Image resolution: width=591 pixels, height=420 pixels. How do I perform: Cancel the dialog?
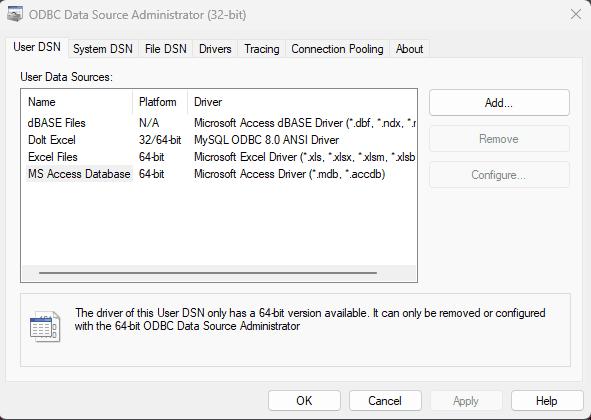pos(385,401)
